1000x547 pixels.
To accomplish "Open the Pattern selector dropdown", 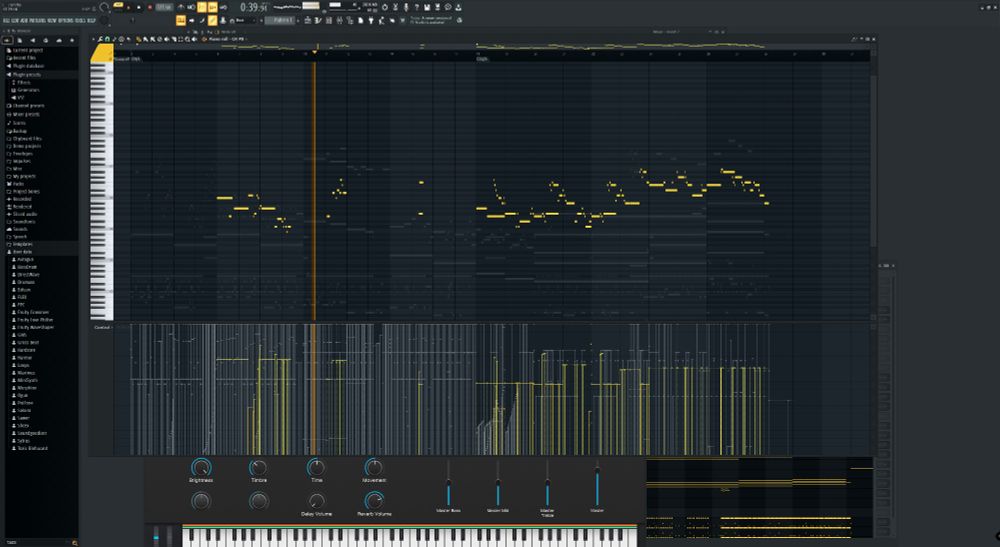I will point(279,20).
